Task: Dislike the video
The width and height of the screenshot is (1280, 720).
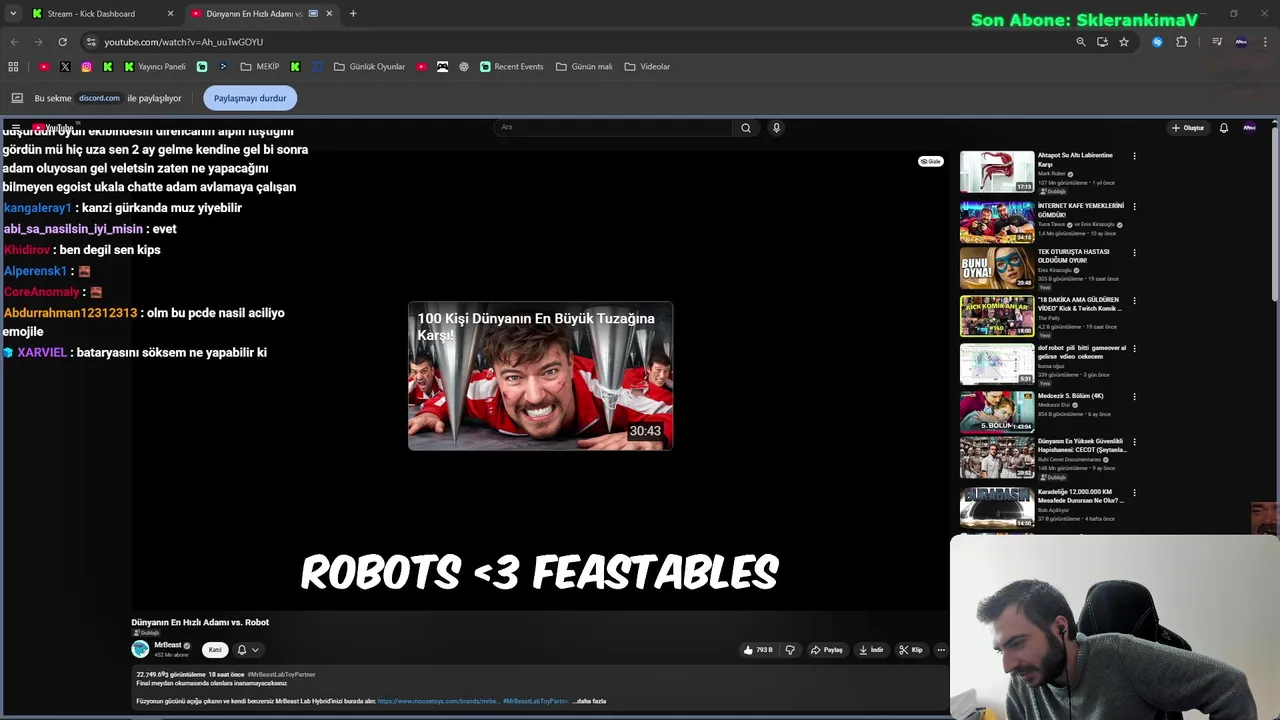Action: [790, 650]
